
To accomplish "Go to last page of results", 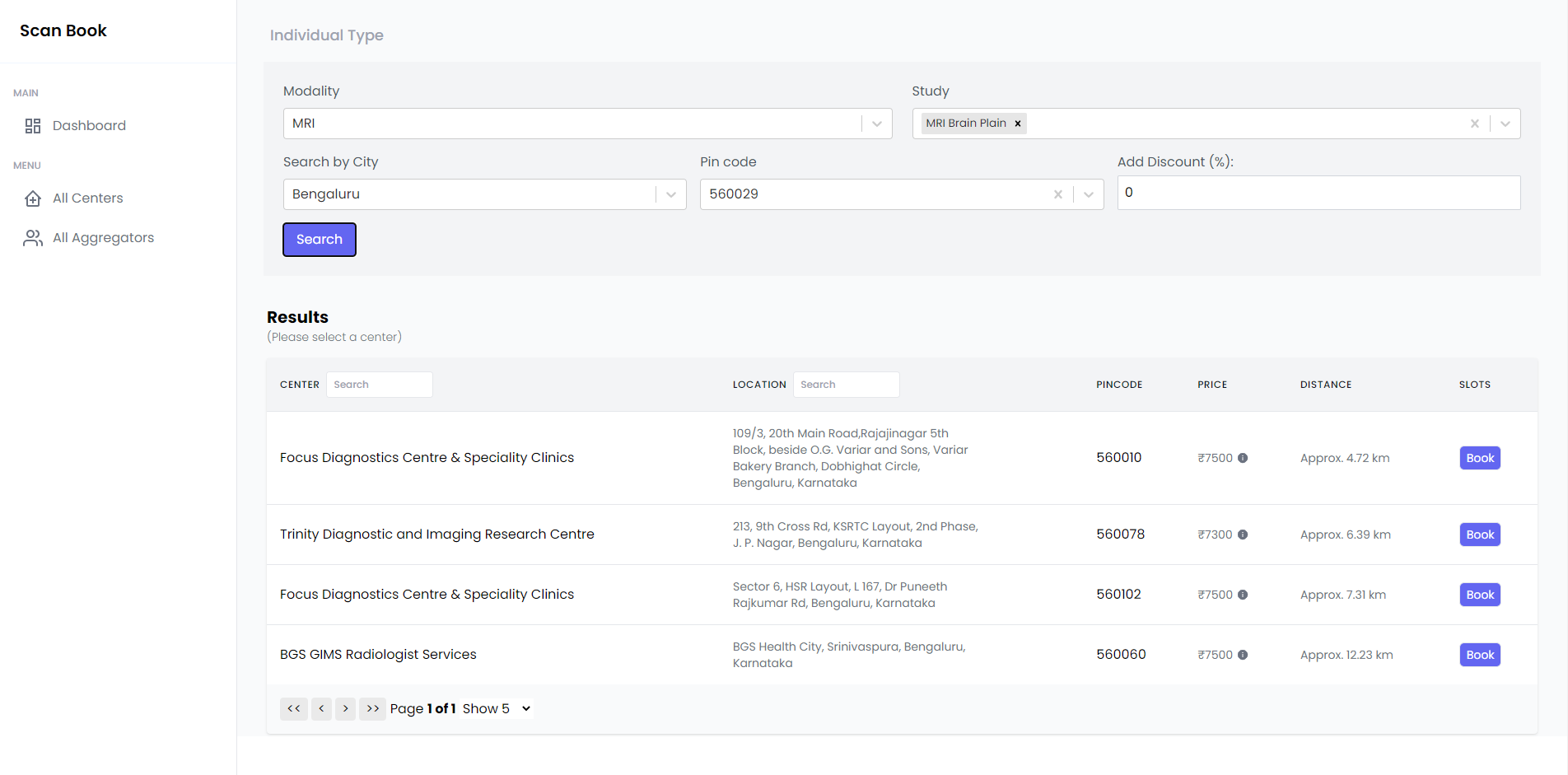I will point(373,708).
